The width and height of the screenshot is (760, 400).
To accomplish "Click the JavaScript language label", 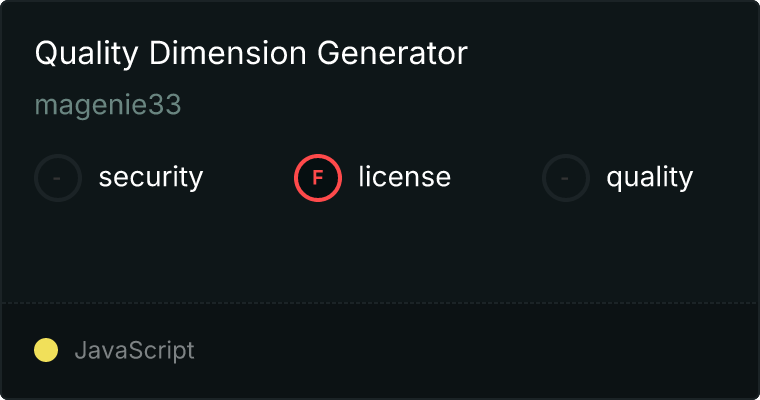I will pos(134,350).
